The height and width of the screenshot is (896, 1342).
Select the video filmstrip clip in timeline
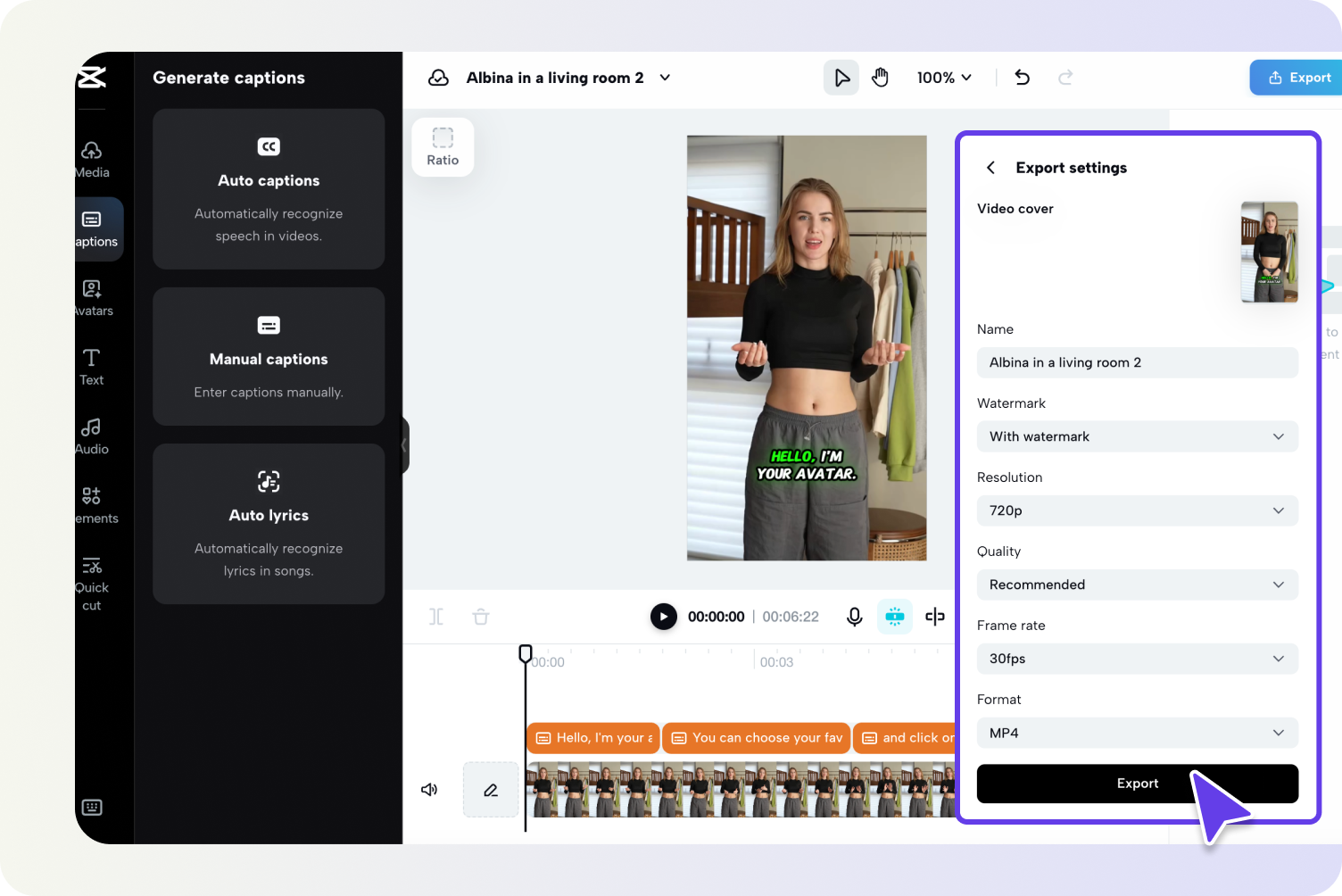click(x=741, y=790)
